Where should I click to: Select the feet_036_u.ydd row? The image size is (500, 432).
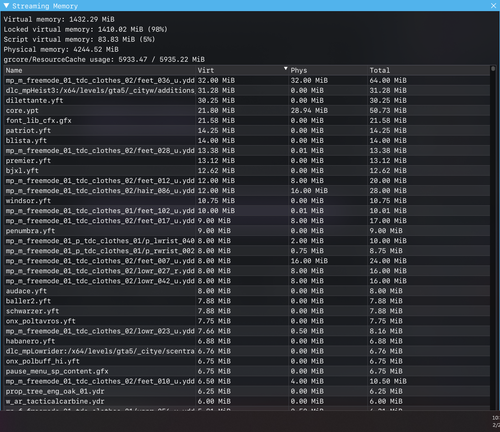click(x=247, y=80)
